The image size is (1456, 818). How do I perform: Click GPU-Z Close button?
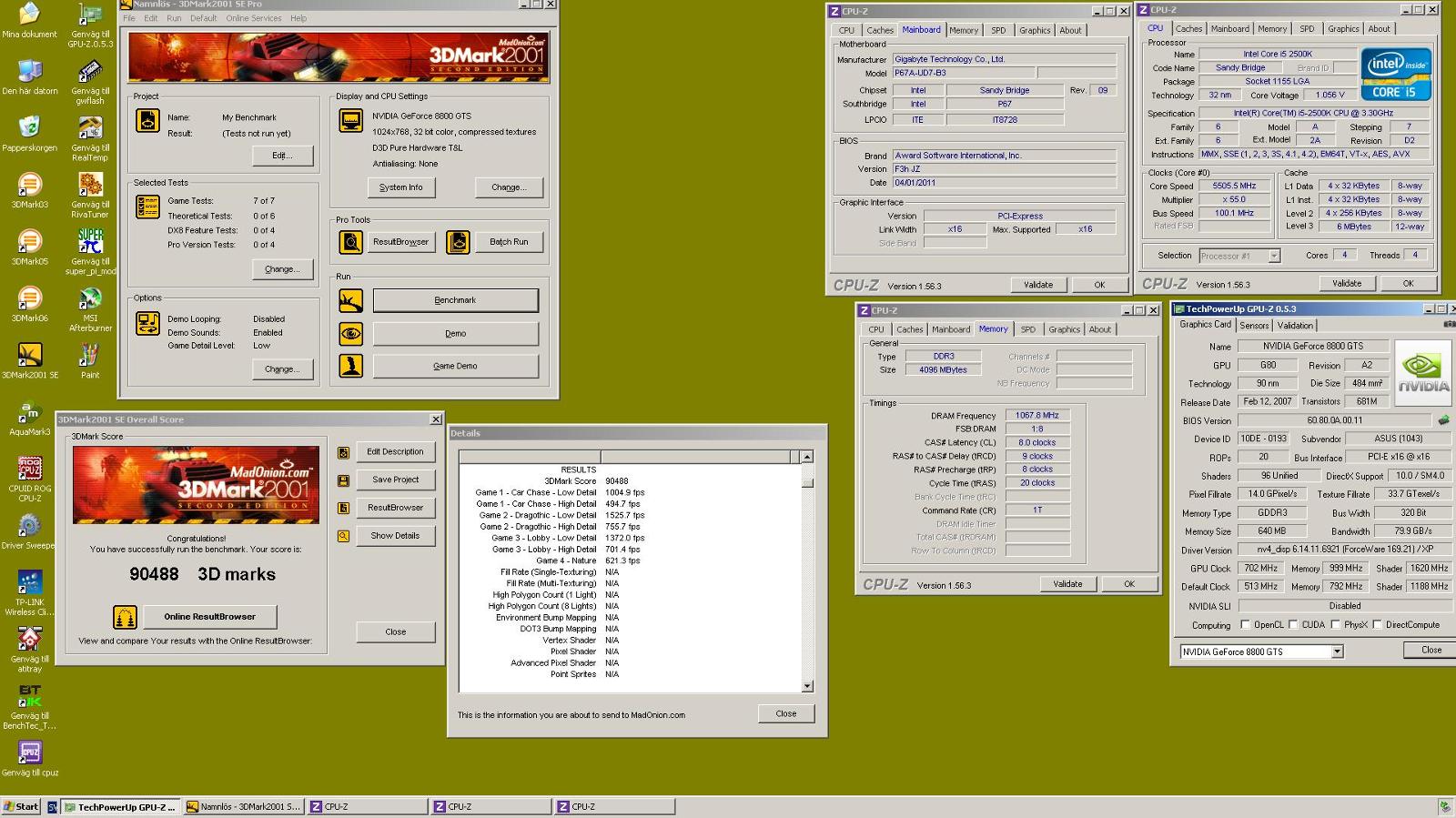pyautogui.click(x=1431, y=650)
